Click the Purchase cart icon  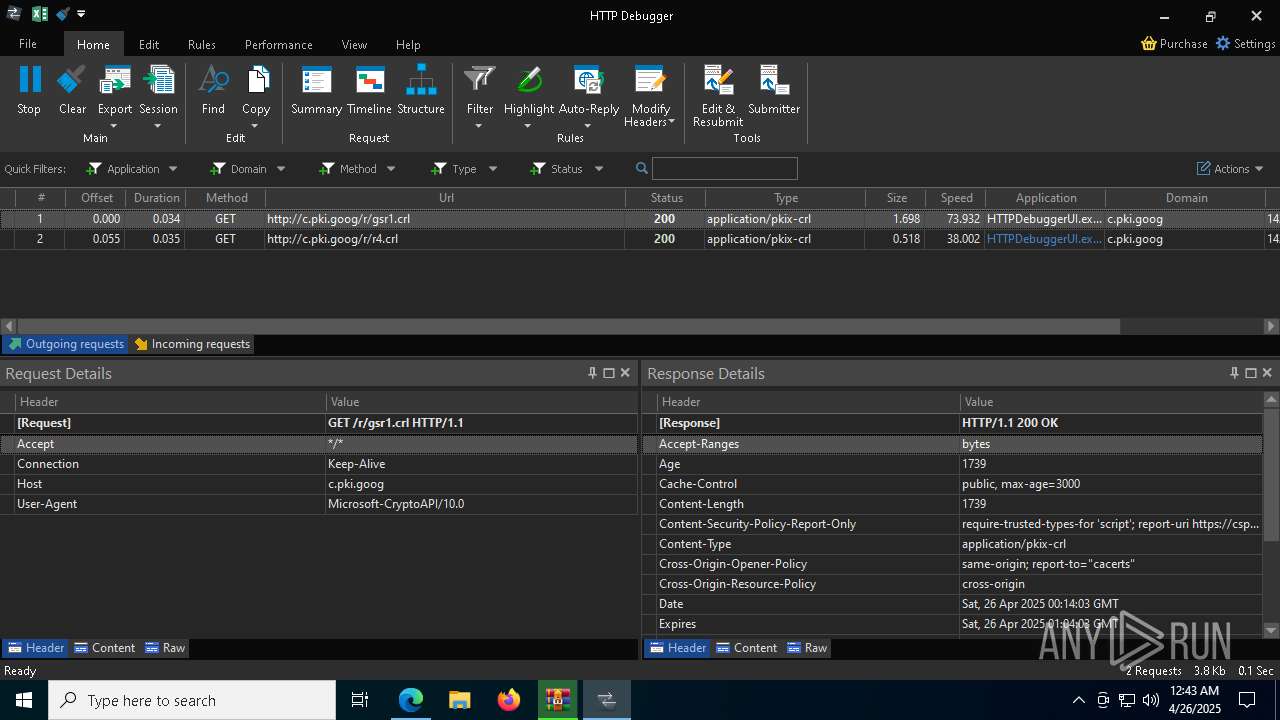[x=1149, y=44]
